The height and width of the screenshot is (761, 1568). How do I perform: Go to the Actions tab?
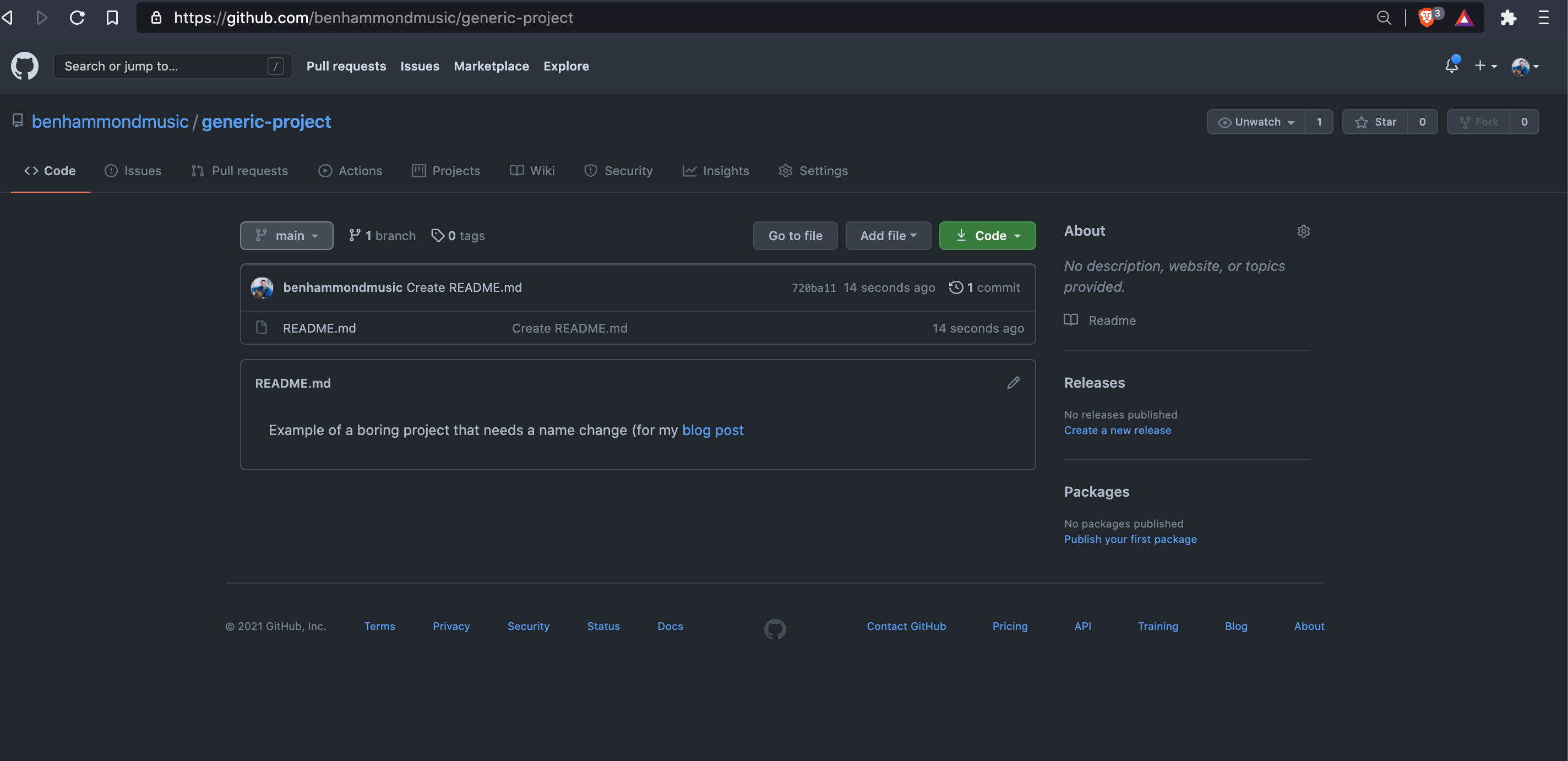coord(351,171)
